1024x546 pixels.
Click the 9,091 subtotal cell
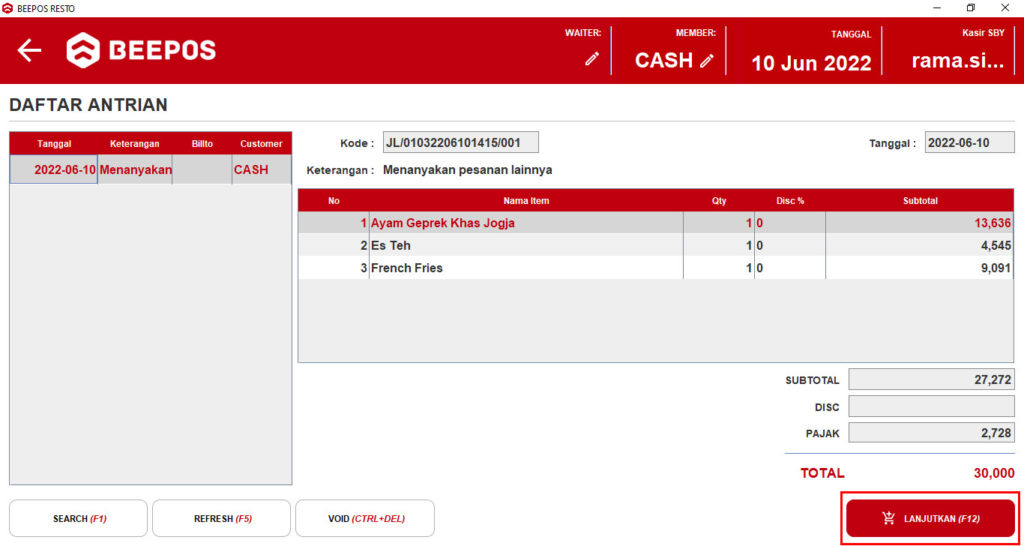point(919,268)
